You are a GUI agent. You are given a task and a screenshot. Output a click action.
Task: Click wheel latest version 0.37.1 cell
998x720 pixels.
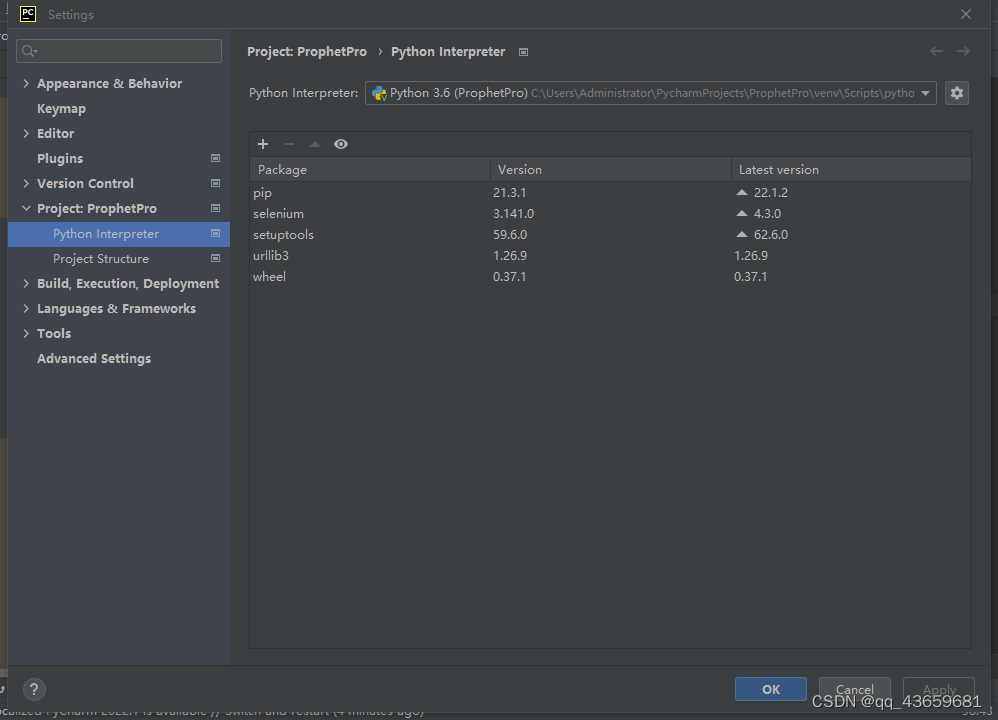(x=750, y=276)
